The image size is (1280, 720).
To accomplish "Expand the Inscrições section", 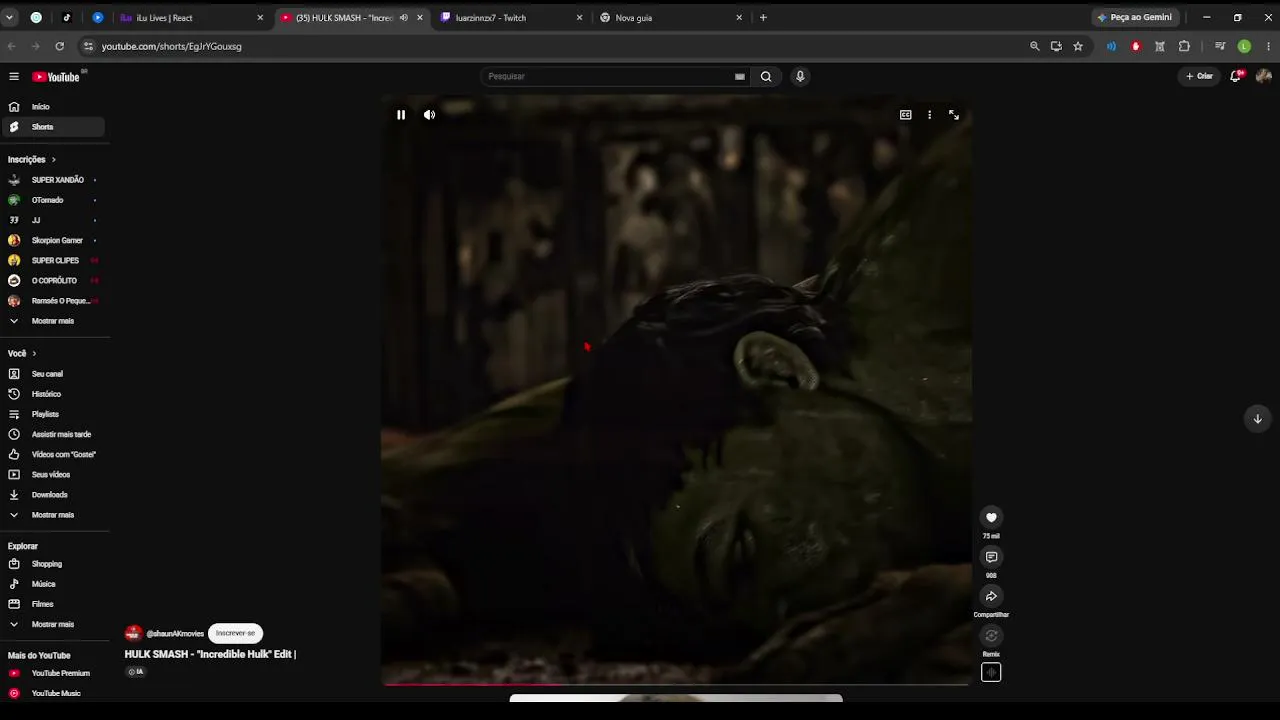I will 32,160.
